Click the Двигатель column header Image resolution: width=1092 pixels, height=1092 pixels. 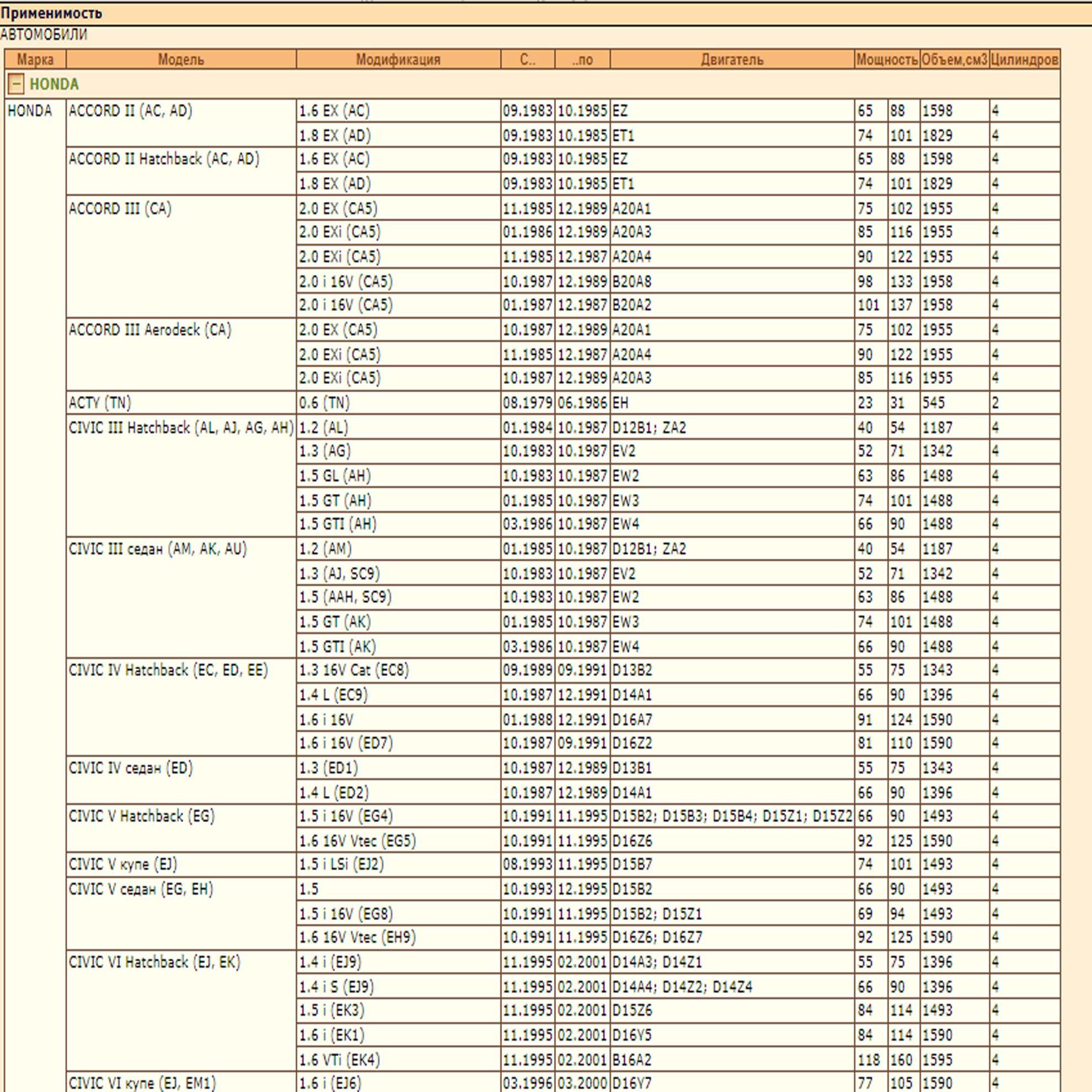pyautogui.click(x=731, y=60)
